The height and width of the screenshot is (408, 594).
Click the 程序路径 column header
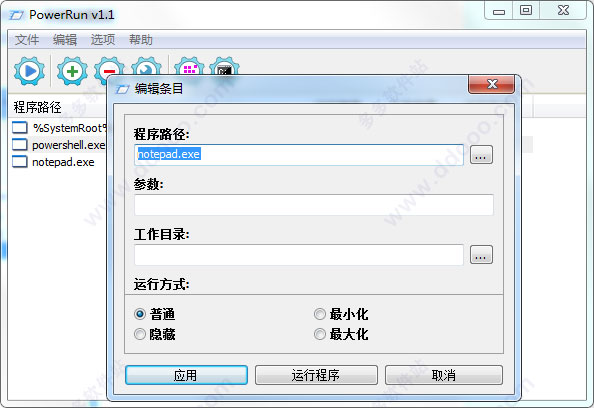[x=37, y=107]
